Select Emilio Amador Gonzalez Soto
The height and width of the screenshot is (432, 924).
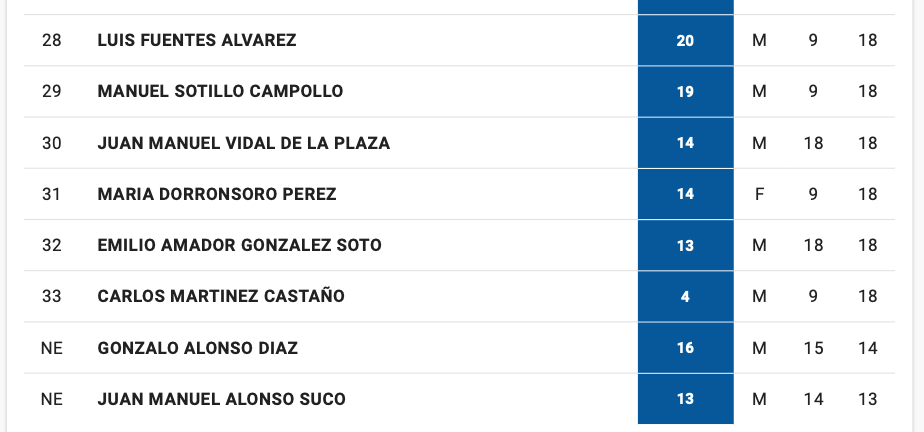[239, 245]
